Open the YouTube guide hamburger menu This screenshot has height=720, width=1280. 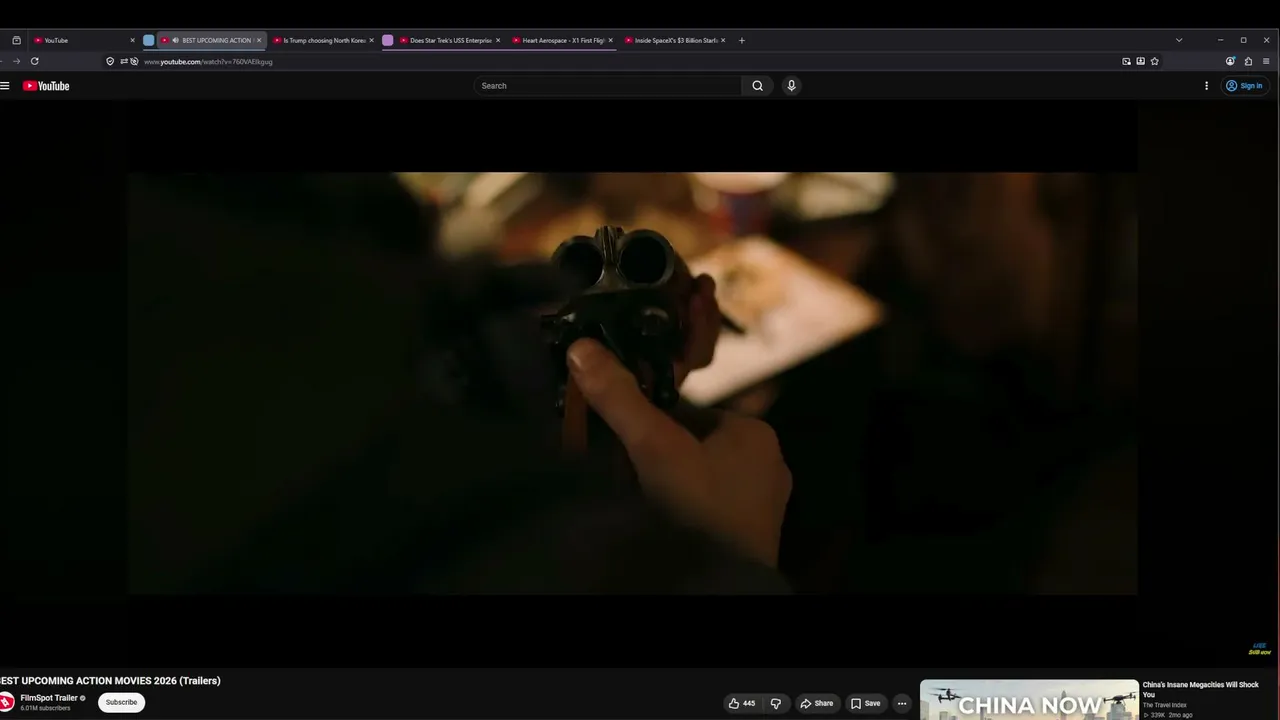point(5,86)
